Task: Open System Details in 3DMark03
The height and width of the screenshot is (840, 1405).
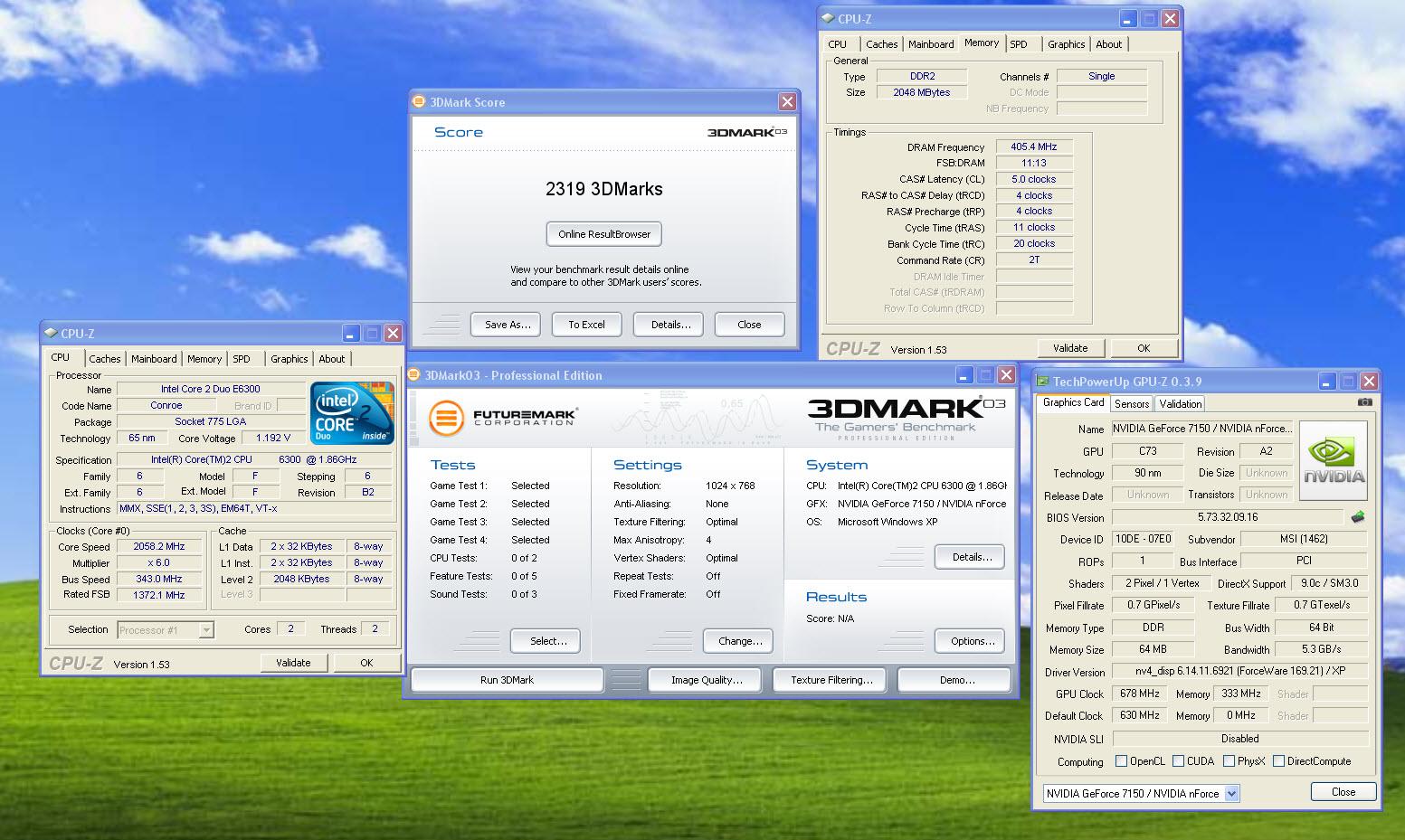Action: (x=970, y=557)
